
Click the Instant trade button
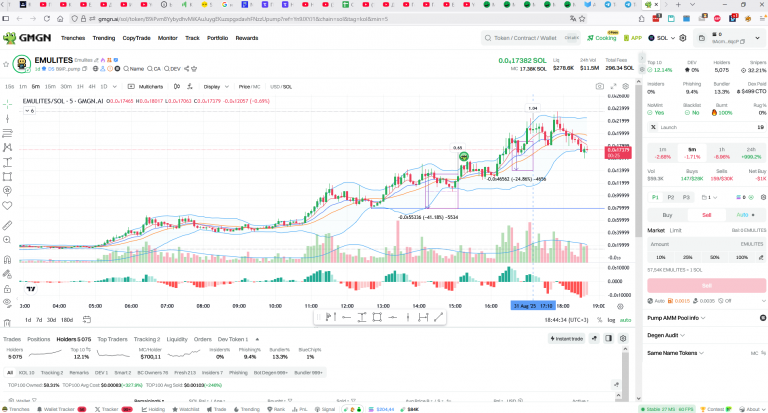(567, 339)
